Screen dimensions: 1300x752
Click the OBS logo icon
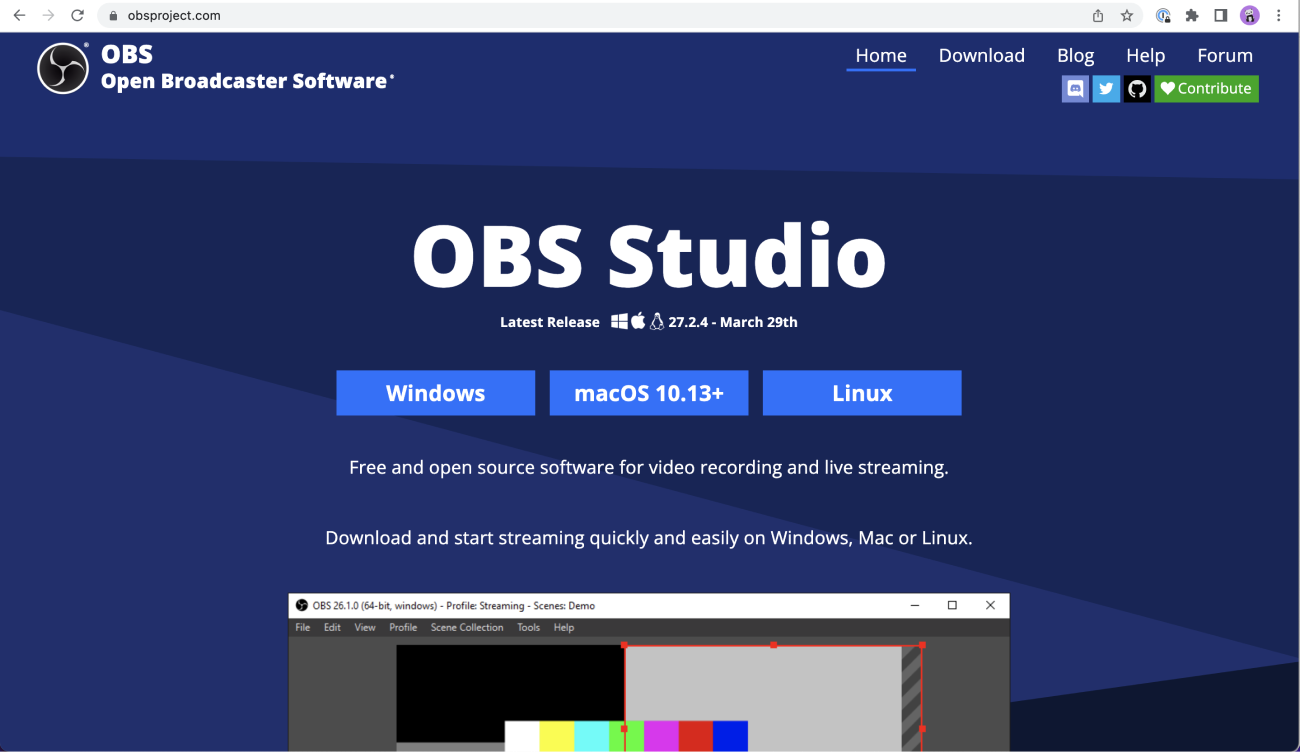63,68
